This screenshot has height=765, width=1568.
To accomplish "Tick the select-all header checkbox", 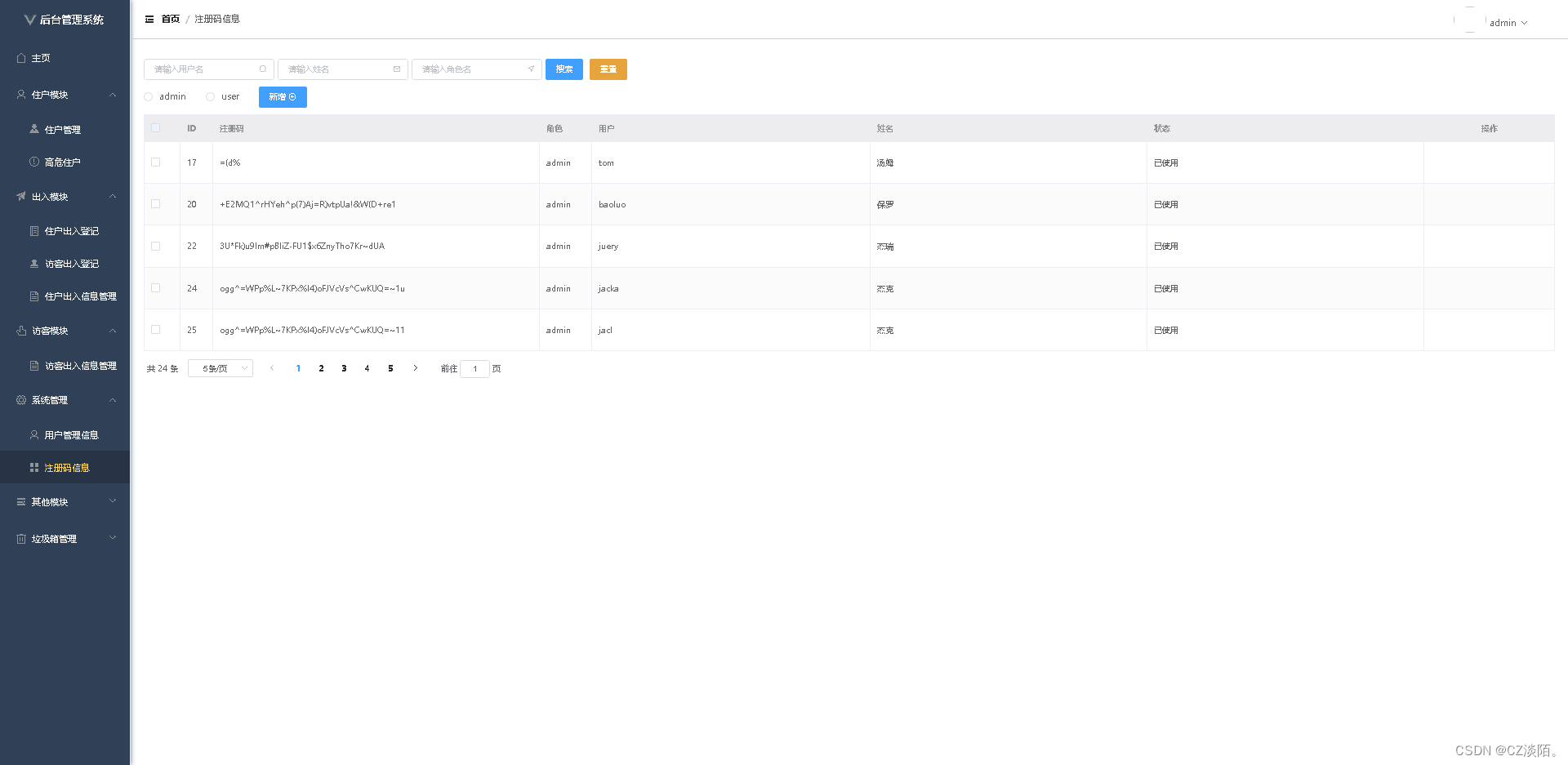I will 156,128.
